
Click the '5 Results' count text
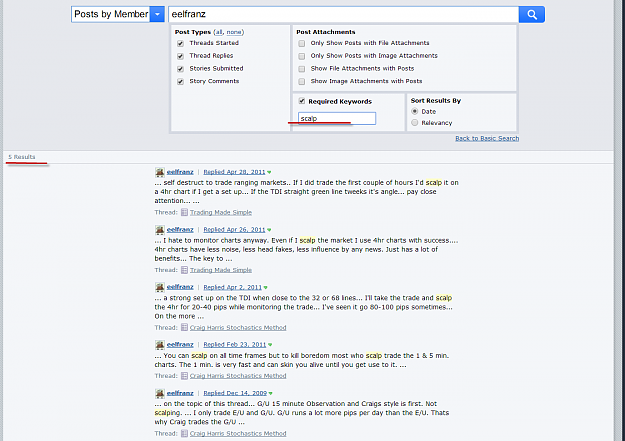[22, 157]
